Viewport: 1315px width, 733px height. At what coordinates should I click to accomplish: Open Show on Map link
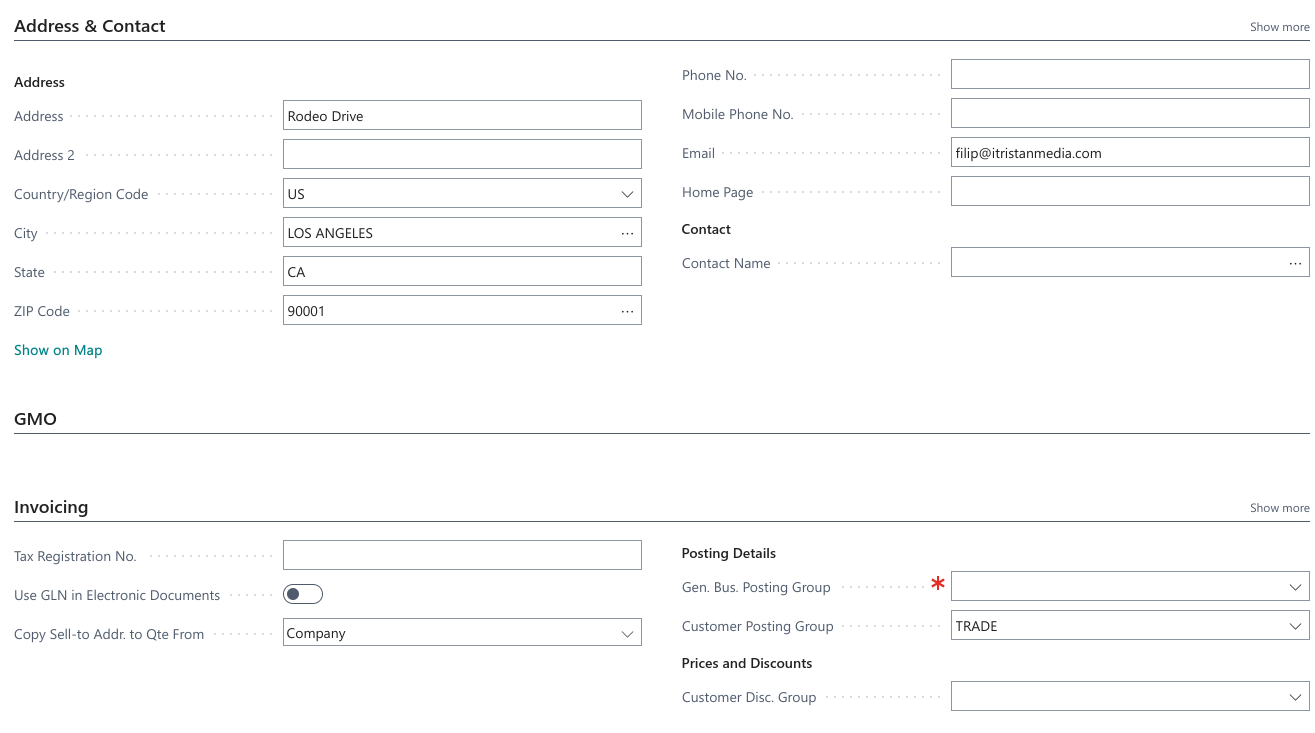(x=58, y=350)
